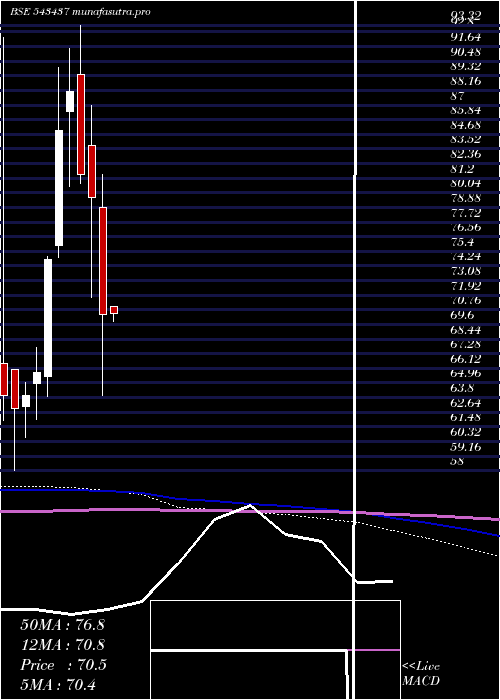Click the '<<Live MACD' label

[421, 673]
